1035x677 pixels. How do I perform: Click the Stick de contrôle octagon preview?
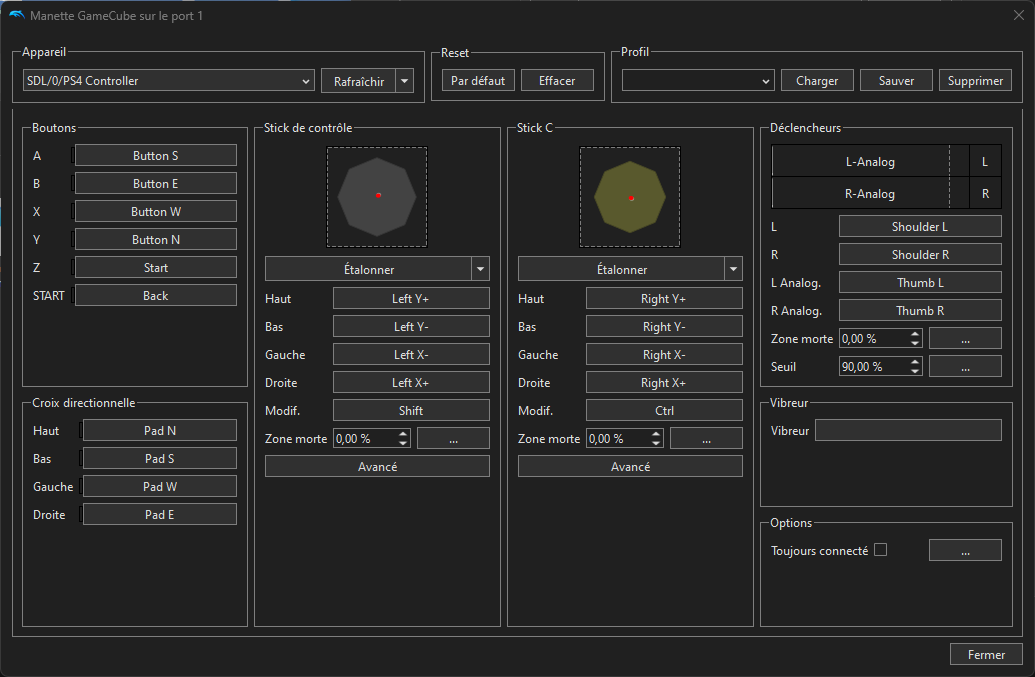(x=377, y=196)
